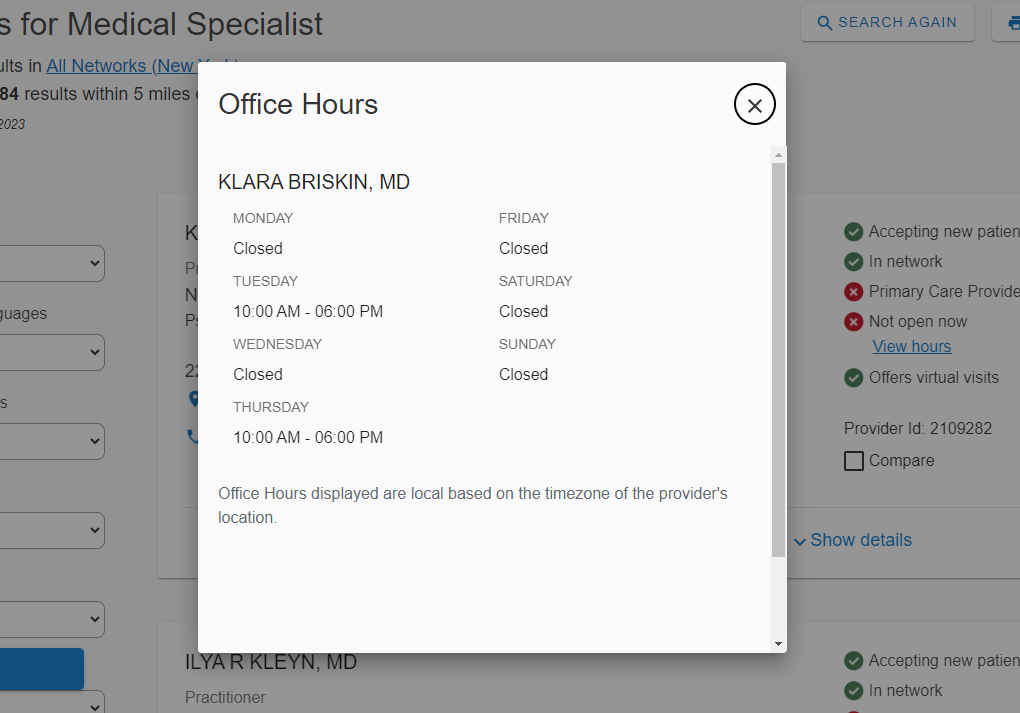Viewport: 1020px width, 713px height.
Task: Tick the Compare checkbox
Action: click(853, 461)
